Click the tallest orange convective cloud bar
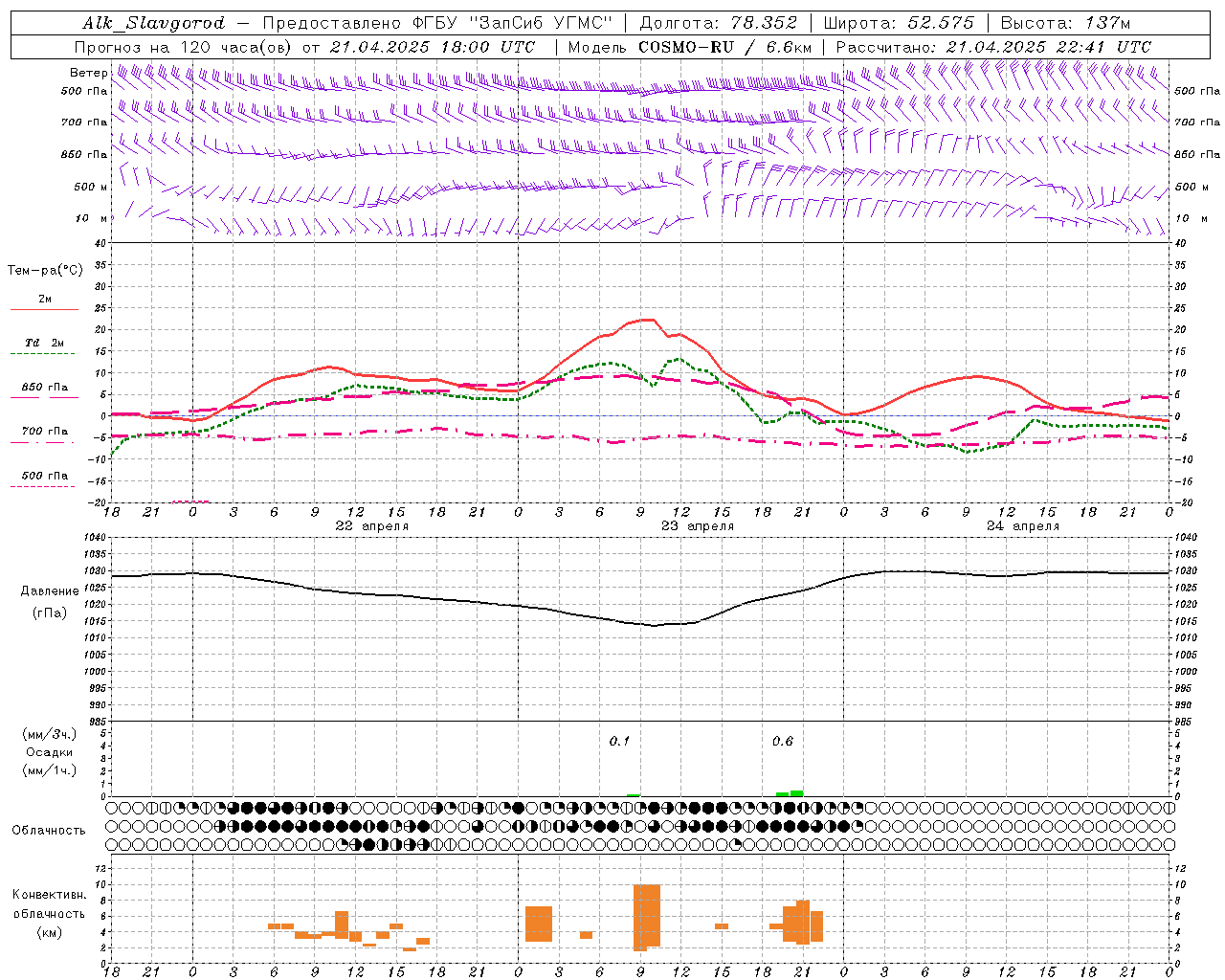 coord(647,916)
